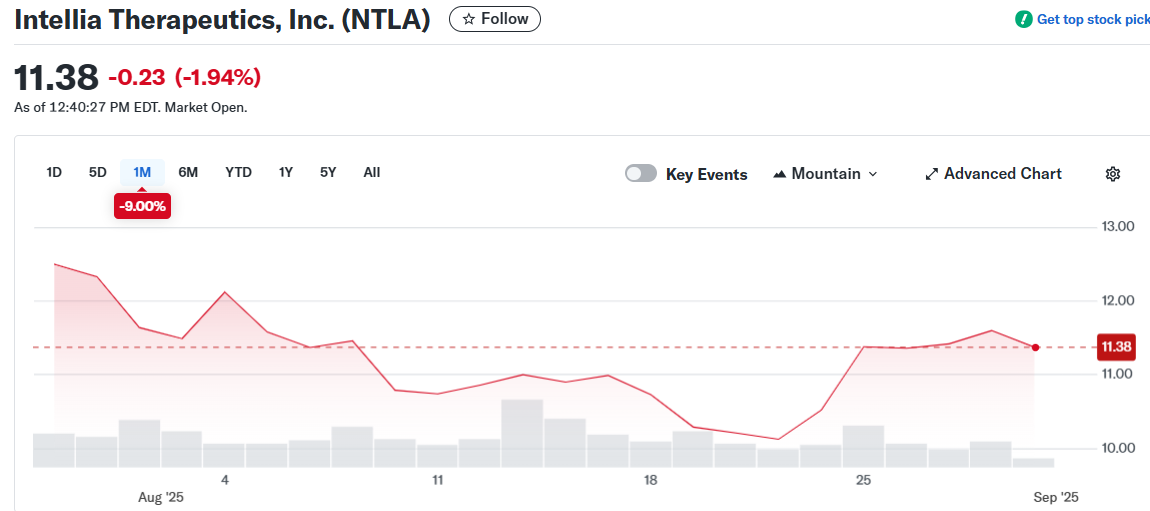The image size is (1150, 511).
Task: Click the -0.23 price change value
Action: click(x=137, y=76)
